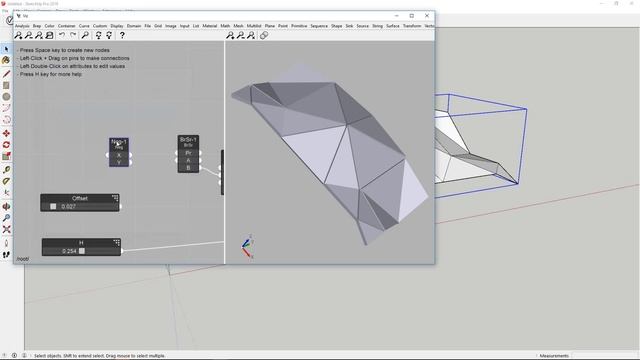
Task: Select the BrSr-1 node header
Action: point(188,142)
